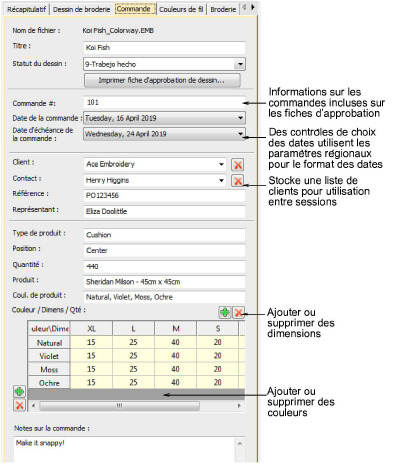Select the S column header
The image size is (399, 464).
click(218, 329)
